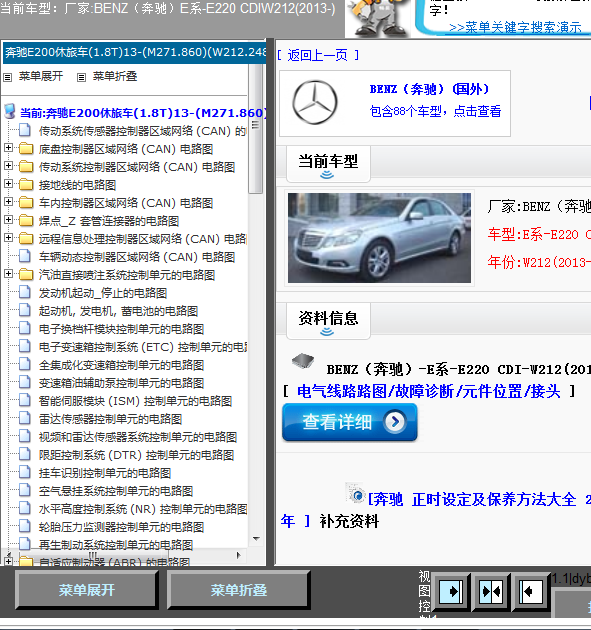
Task: Select 视频和雷达传感器系统控制单元的电路图
Action: point(138,437)
